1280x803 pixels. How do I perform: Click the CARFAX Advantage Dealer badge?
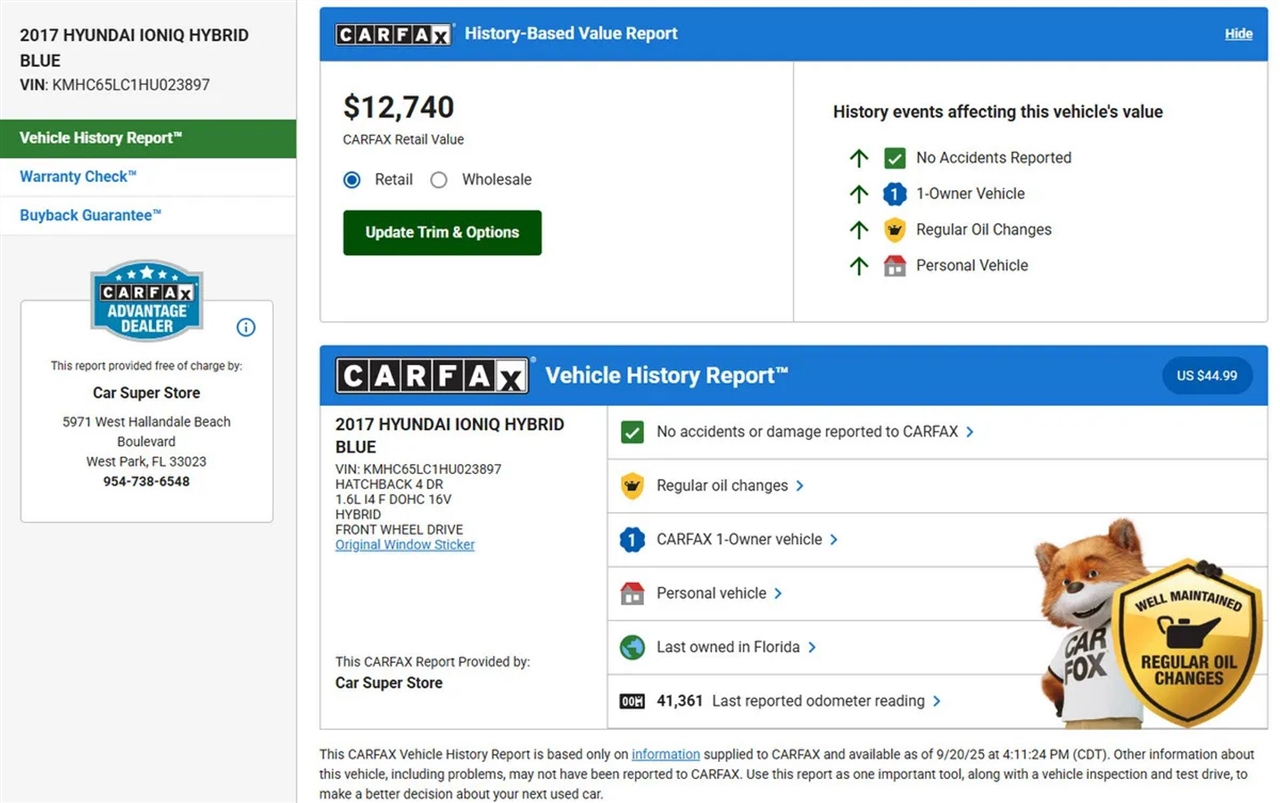147,301
